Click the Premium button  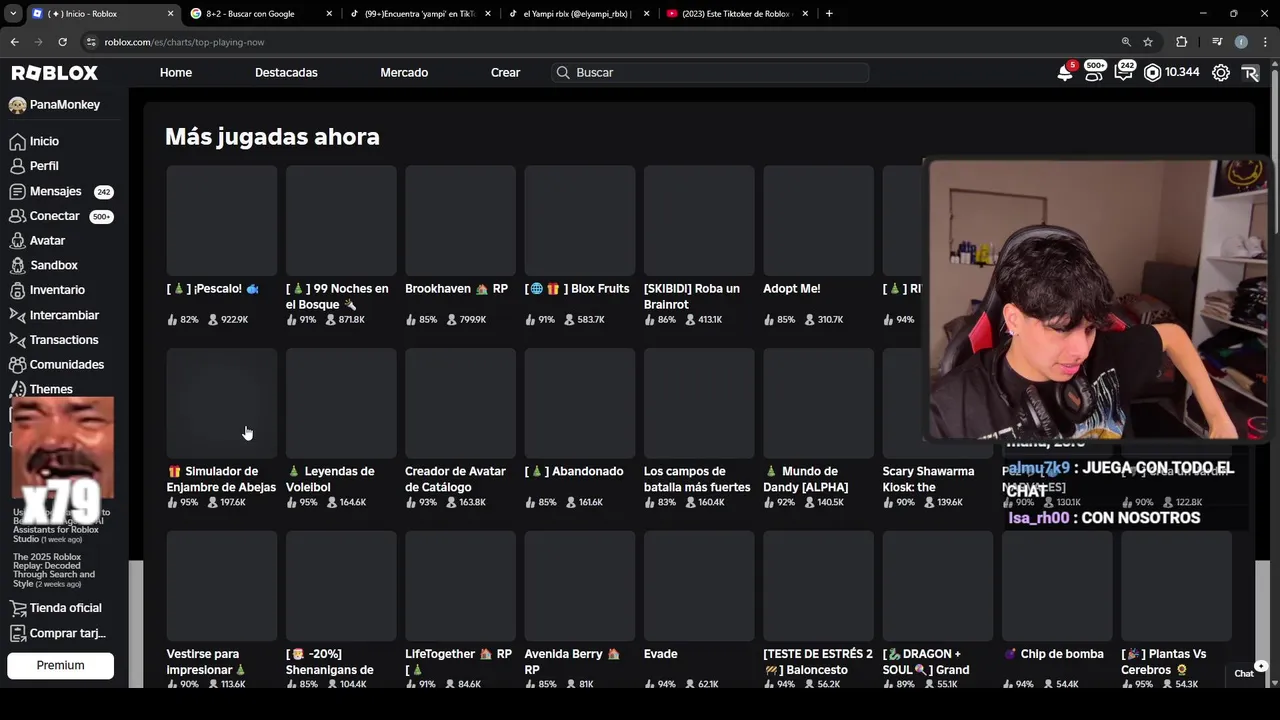click(x=61, y=665)
